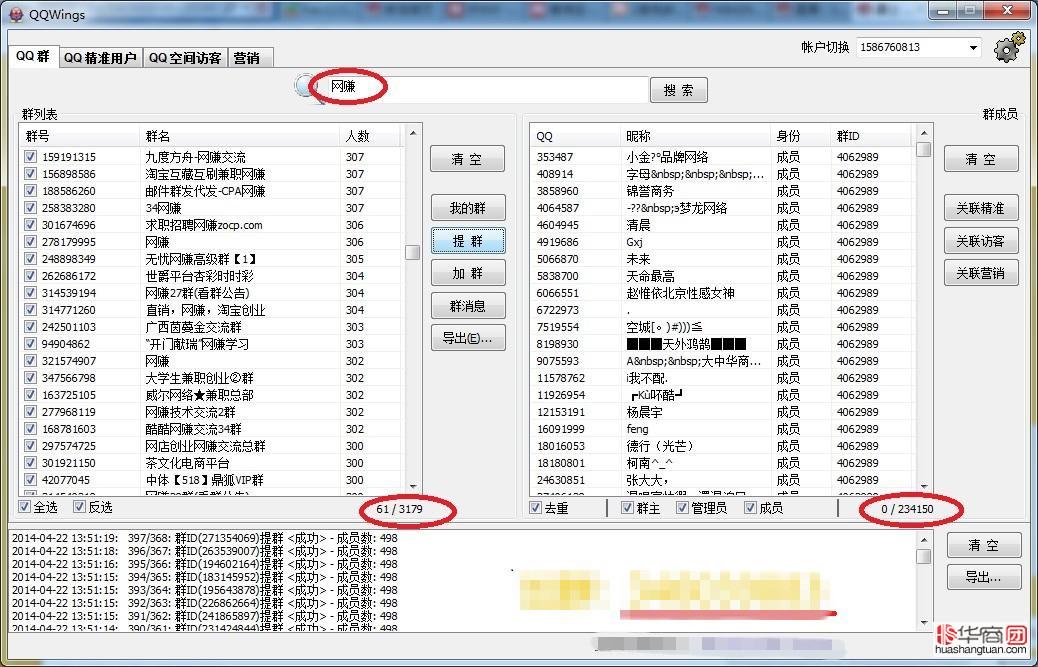
Task: Open the settings gear icon
Action: pos(1010,48)
